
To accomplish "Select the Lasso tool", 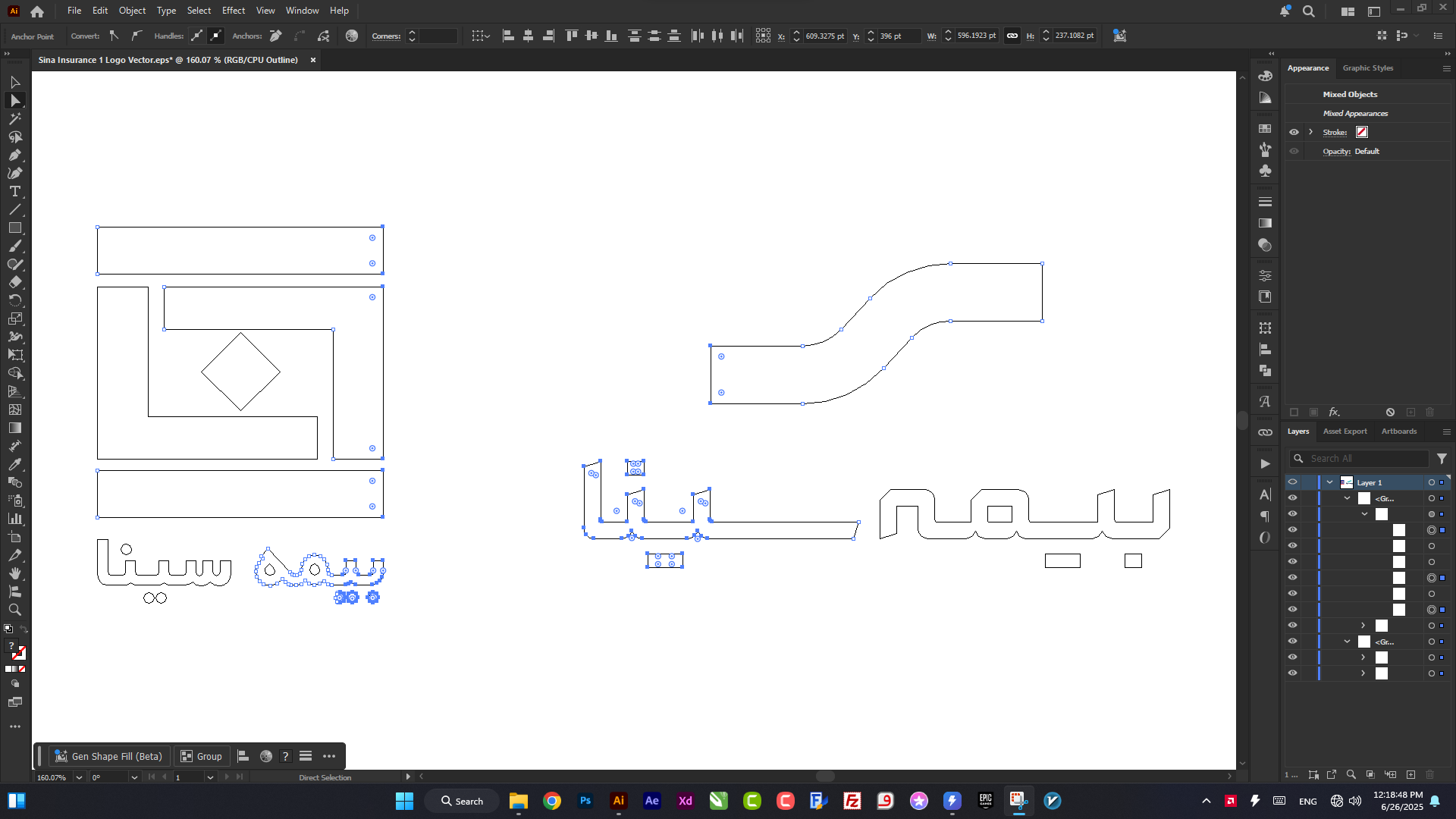I will [x=15, y=136].
